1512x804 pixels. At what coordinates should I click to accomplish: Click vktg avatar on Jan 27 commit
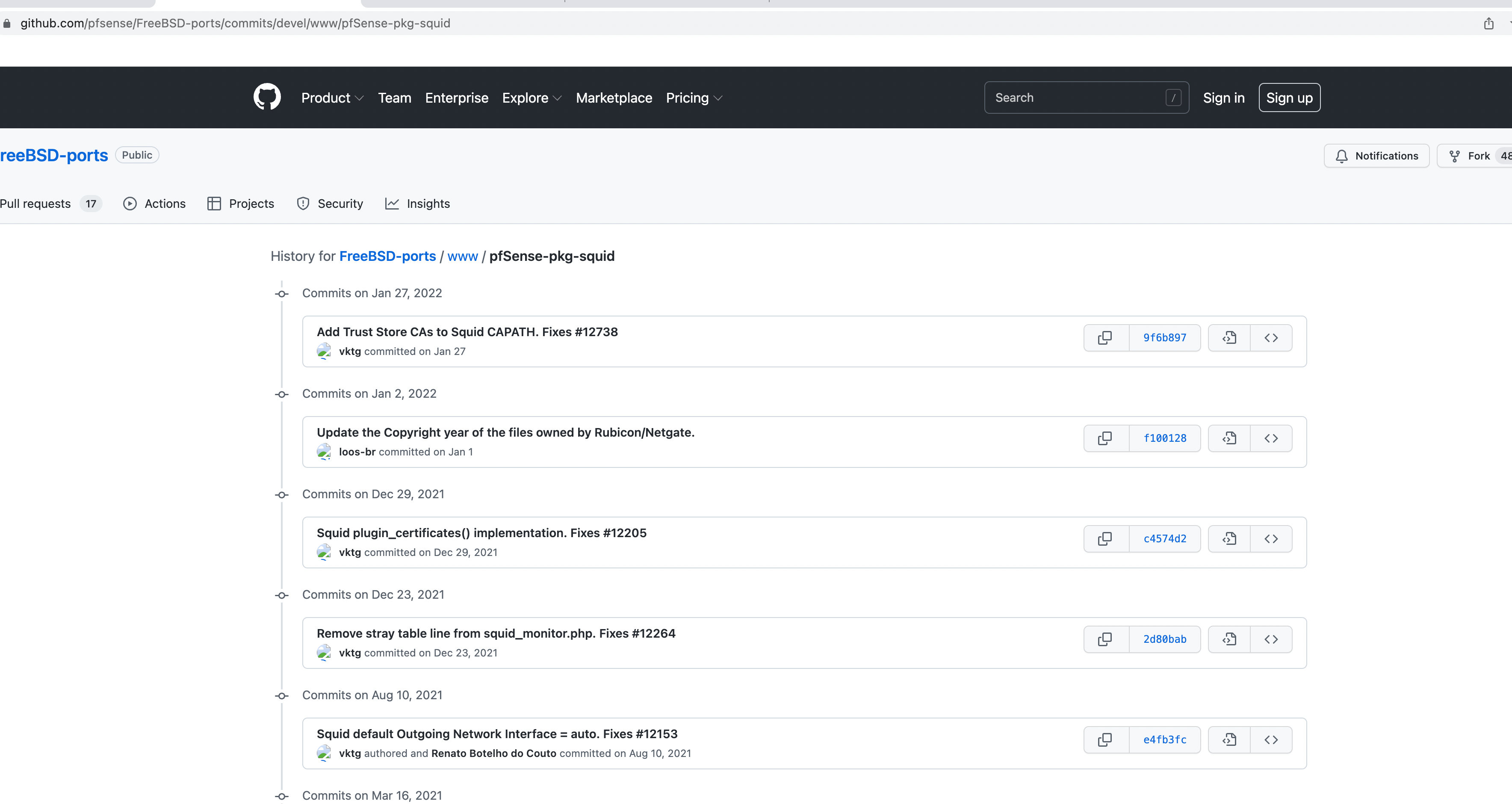coord(324,351)
